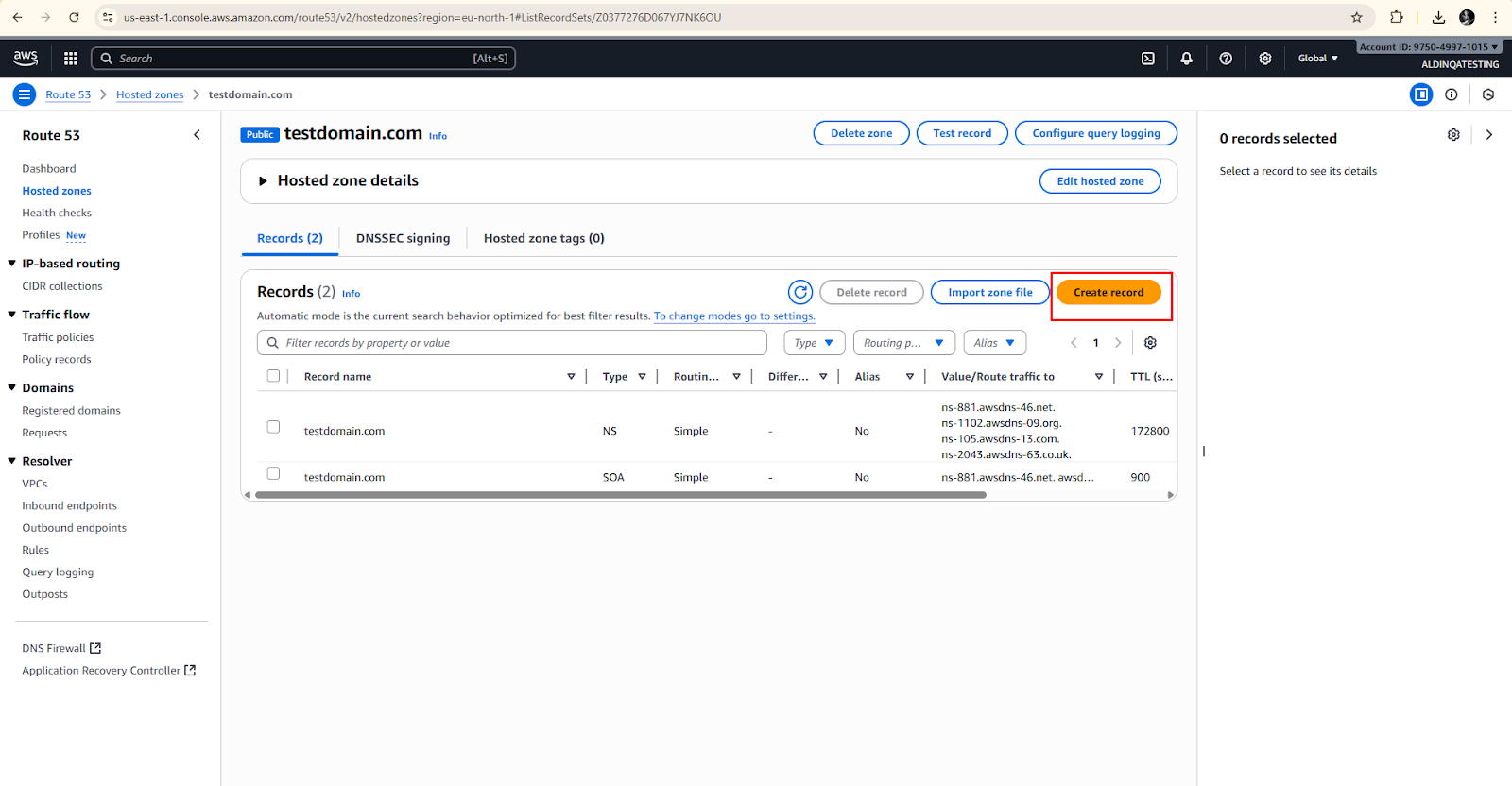Open the notifications bell
This screenshot has height=786, width=1512.
pyautogui.click(x=1186, y=59)
